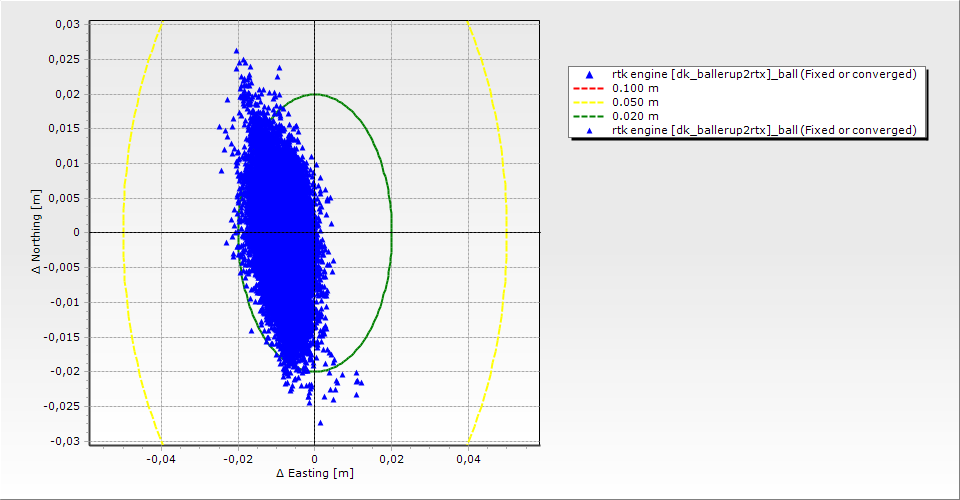
Task: Click the large blue triangle legend marker
Action: click(x=589, y=75)
